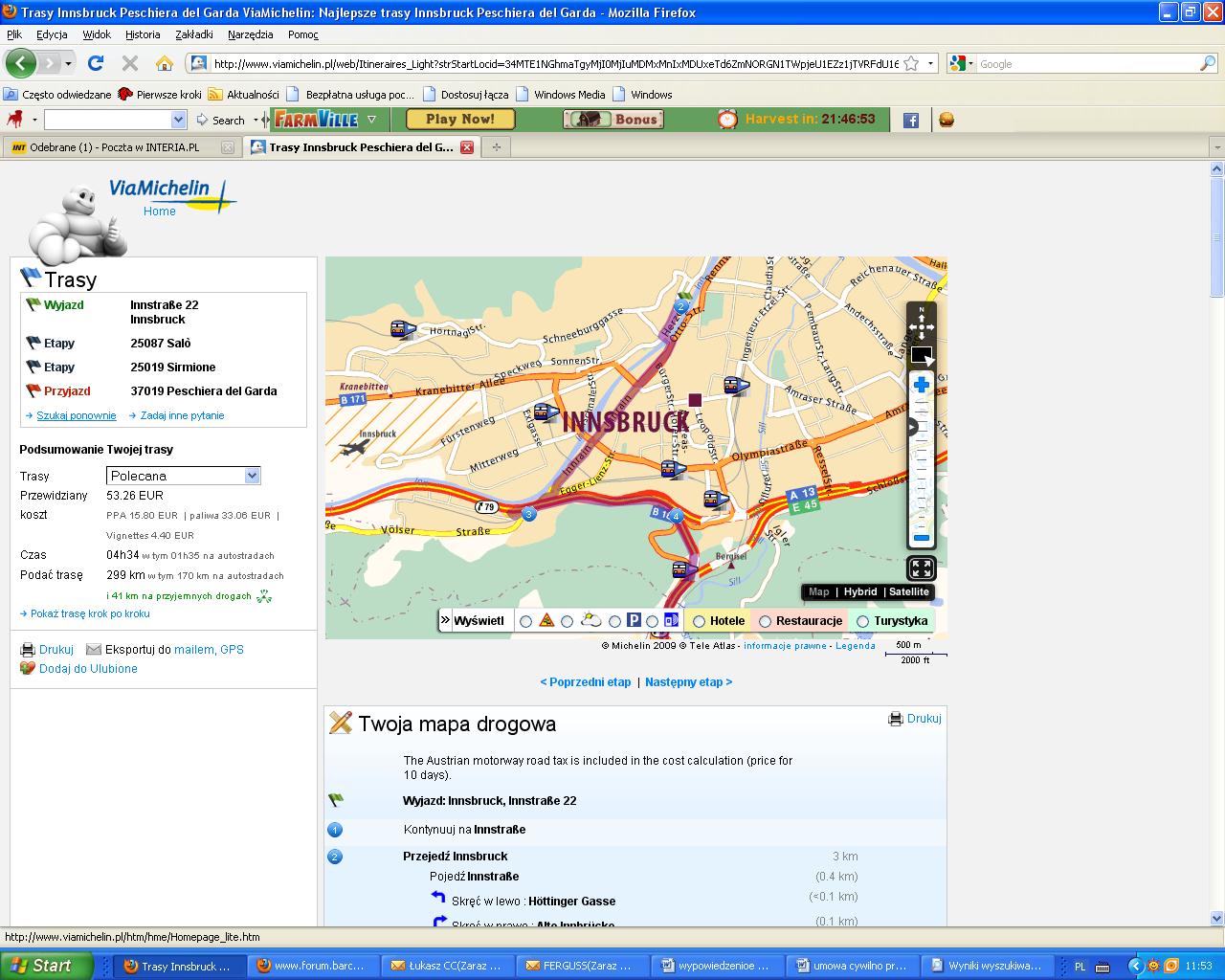Click the map pan compass arrows control
The image size is (1225, 980).
pos(921,323)
